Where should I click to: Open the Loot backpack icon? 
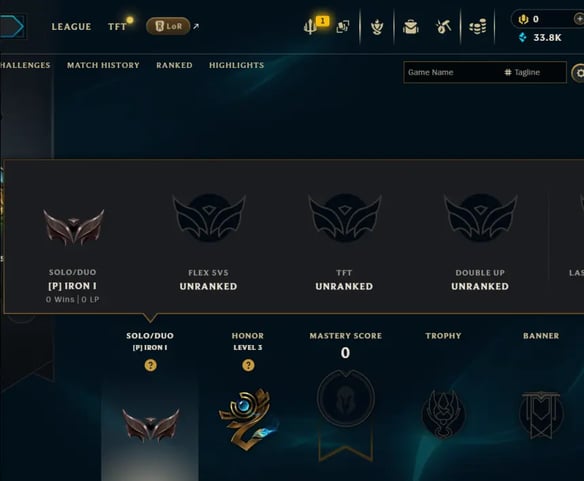[x=411, y=27]
